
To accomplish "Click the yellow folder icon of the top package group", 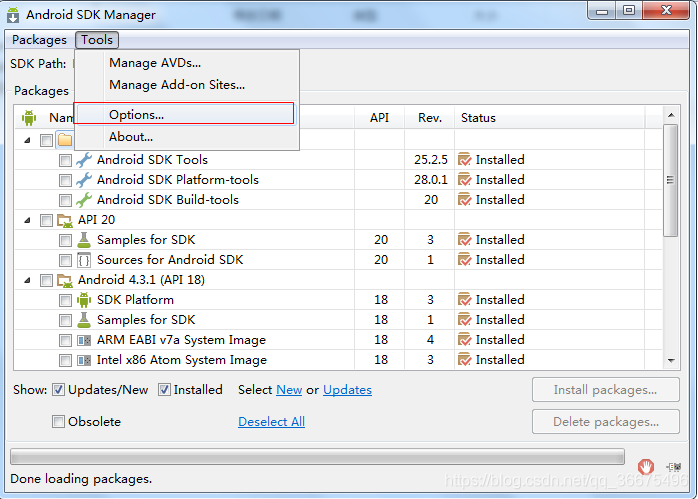I will click(65, 140).
